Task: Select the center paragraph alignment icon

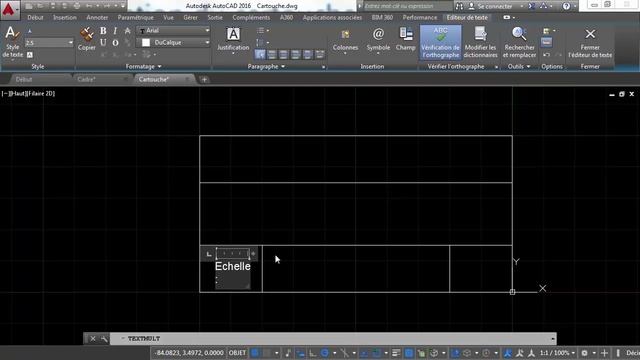Action: (x=284, y=54)
